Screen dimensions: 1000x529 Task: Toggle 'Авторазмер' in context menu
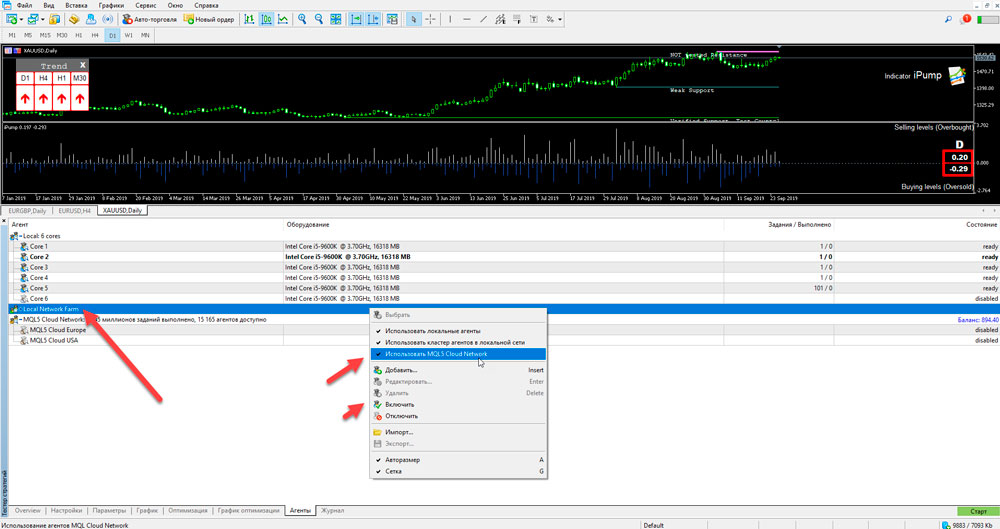(x=458, y=460)
